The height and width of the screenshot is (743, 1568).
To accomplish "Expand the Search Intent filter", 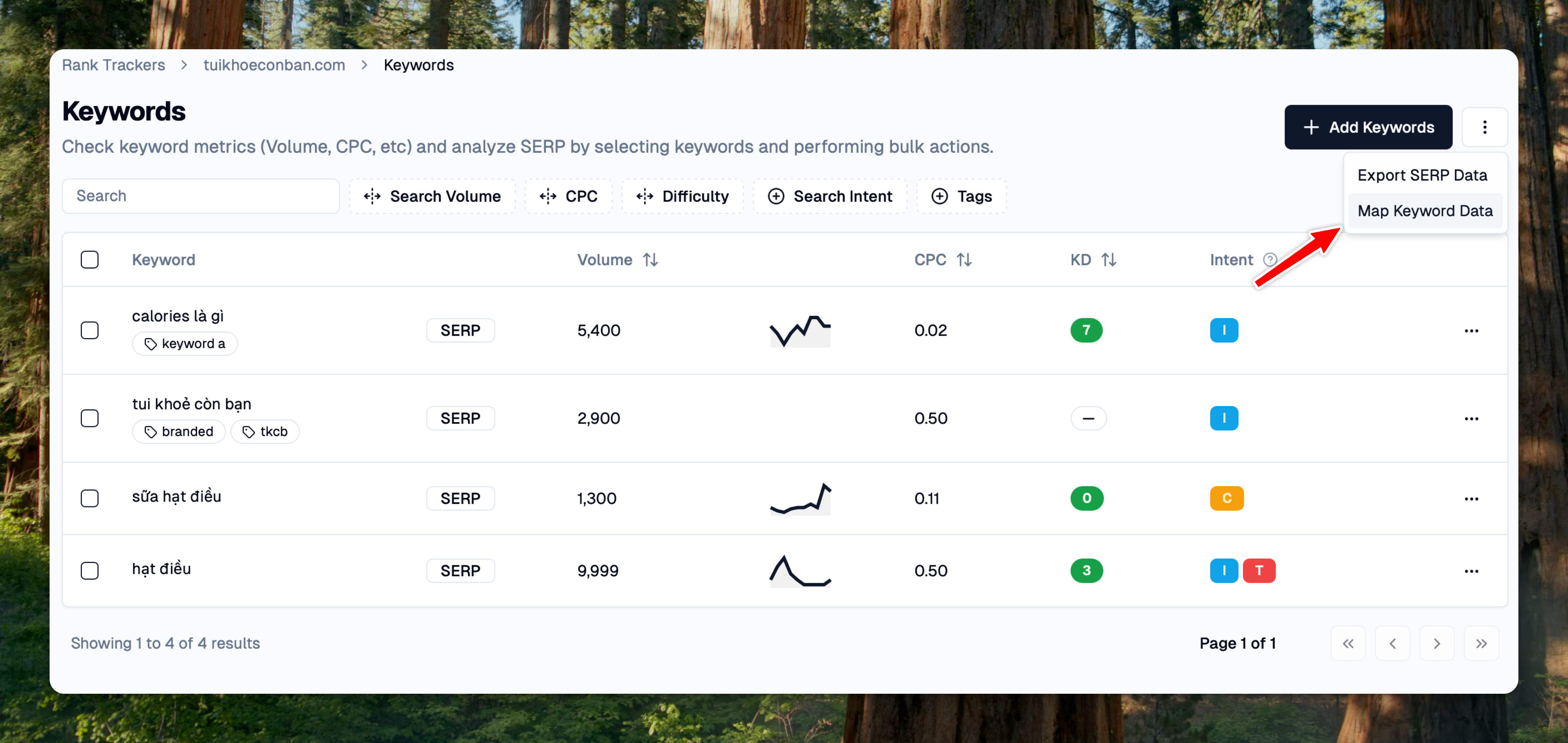I will pyautogui.click(x=830, y=196).
